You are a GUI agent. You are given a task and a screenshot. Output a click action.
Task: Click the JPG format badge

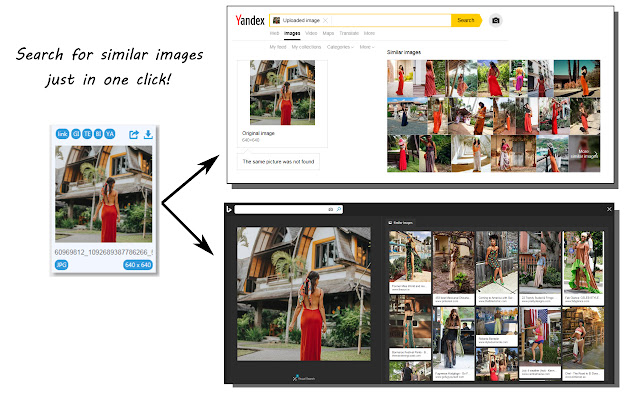point(61,265)
